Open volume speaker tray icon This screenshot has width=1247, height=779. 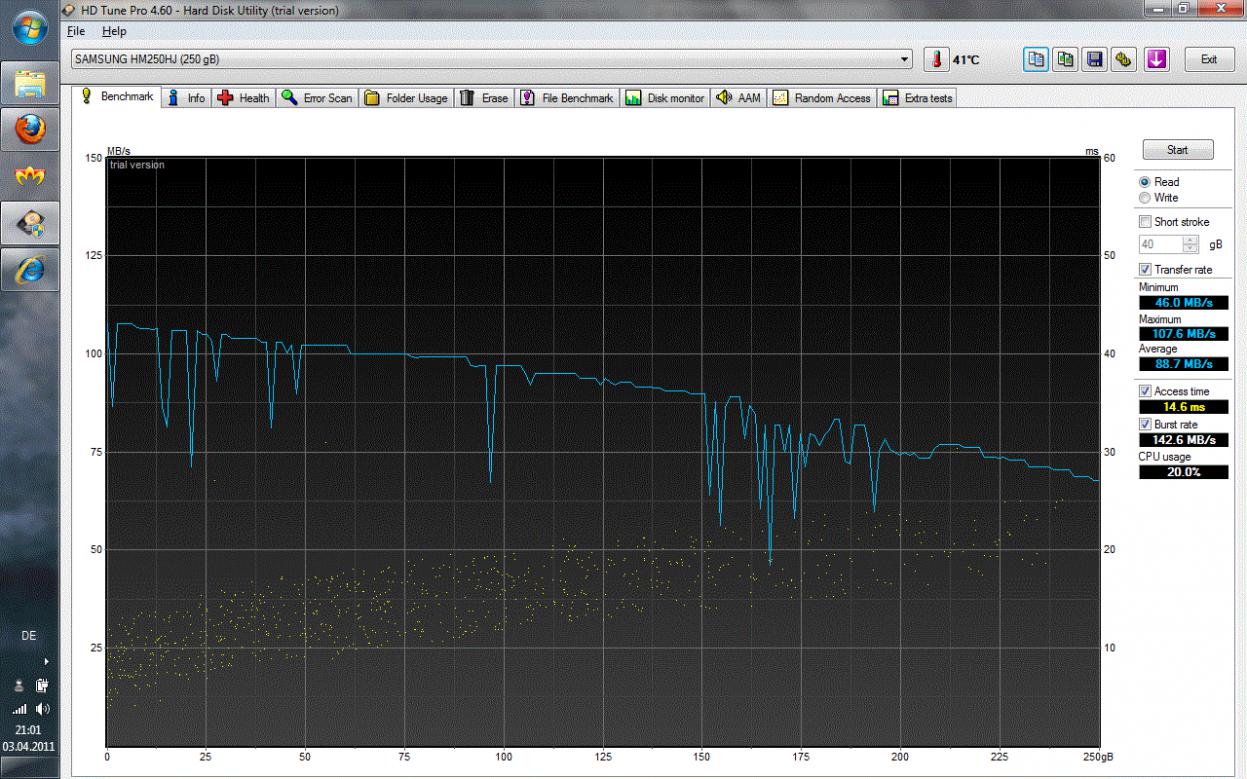[42, 710]
